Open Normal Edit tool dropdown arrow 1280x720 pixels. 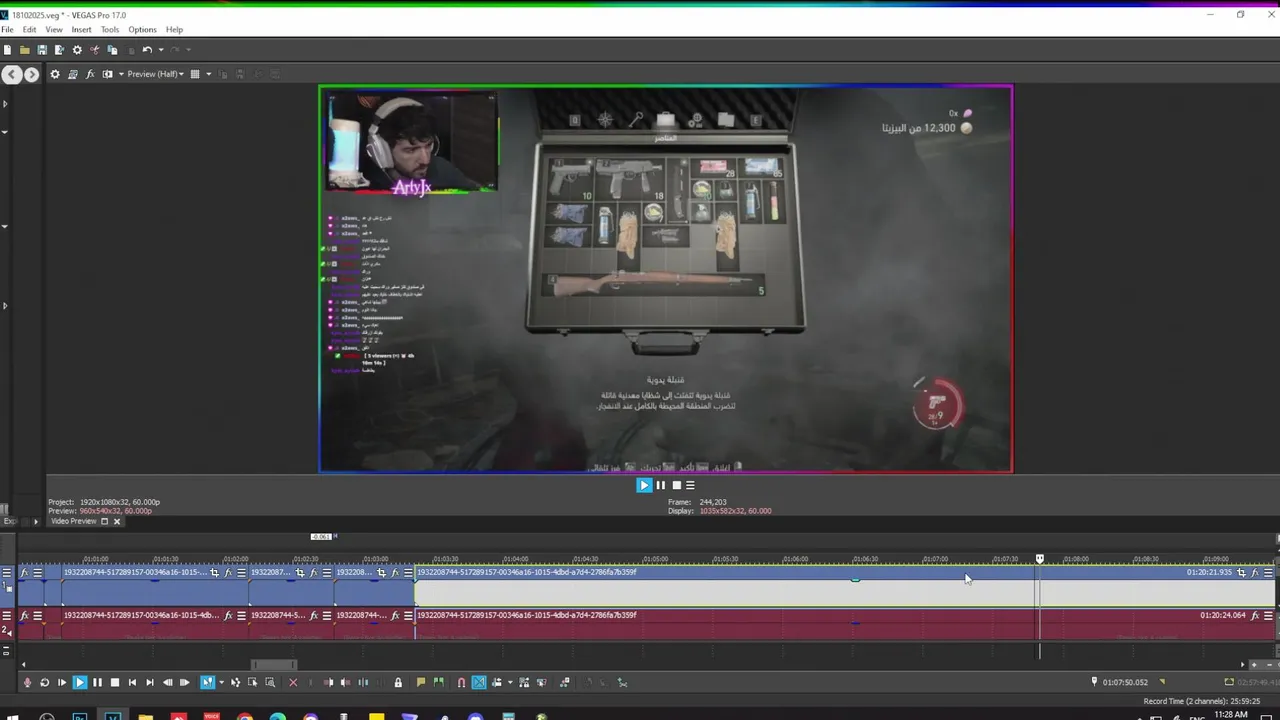[x=221, y=682]
